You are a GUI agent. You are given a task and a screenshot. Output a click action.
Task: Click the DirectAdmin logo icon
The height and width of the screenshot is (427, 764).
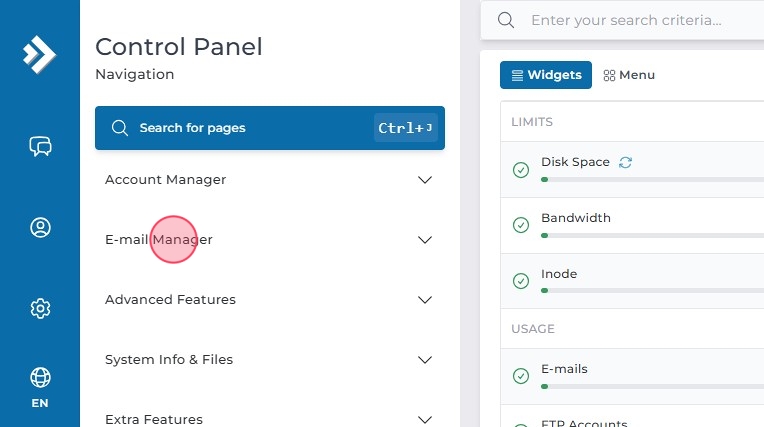click(40, 54)
